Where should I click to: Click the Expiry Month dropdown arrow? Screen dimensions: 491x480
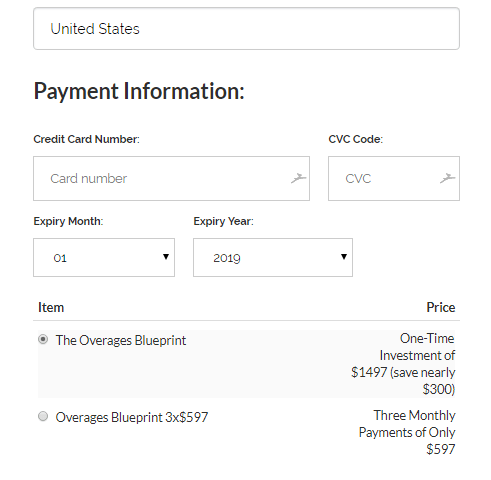(x=166, y=257)
